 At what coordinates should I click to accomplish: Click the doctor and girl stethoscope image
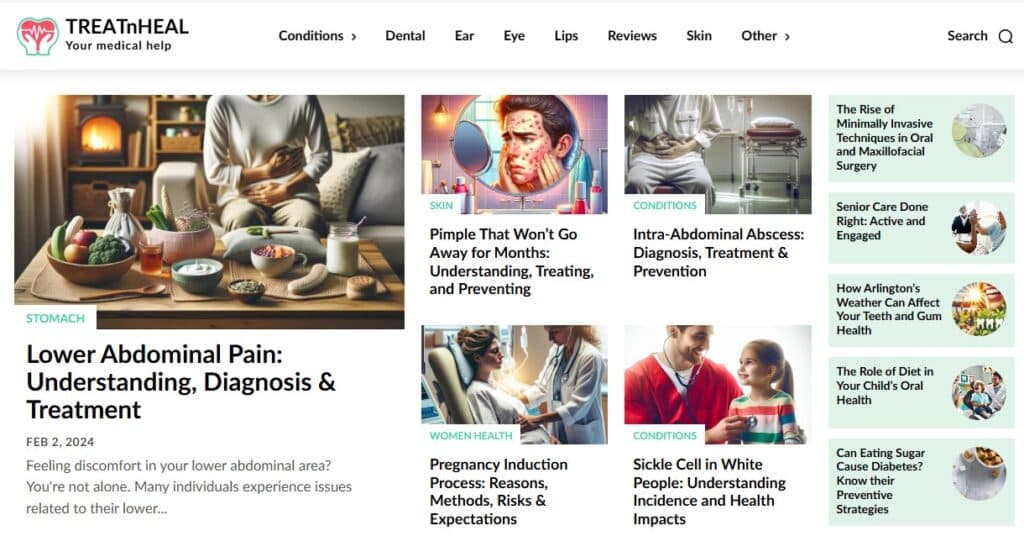[718, 385]
